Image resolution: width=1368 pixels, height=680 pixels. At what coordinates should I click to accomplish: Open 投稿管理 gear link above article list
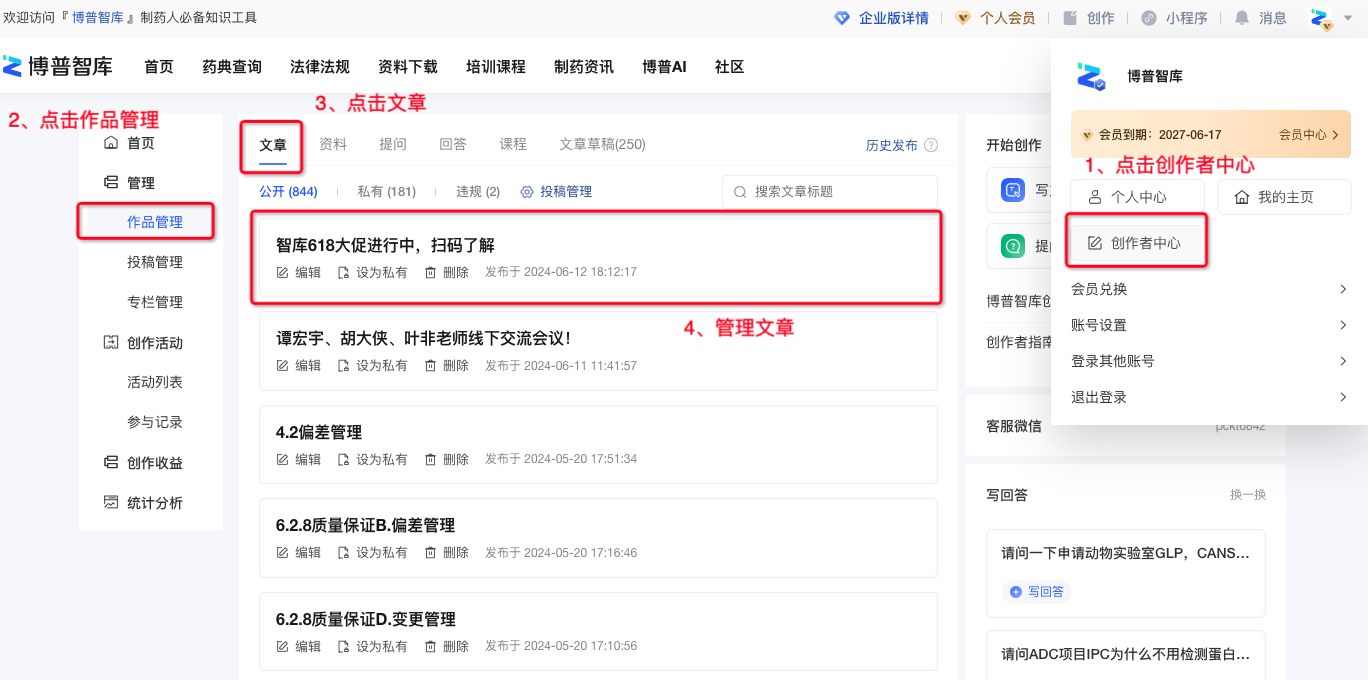(x=556, y=192)
